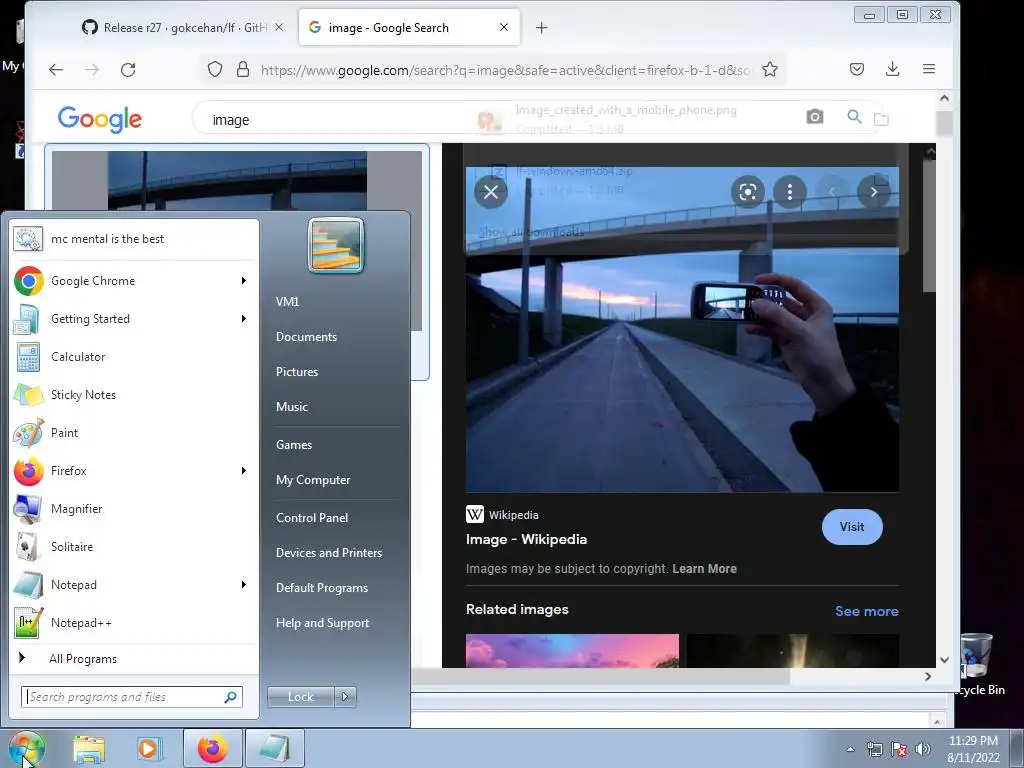Open File Explorer on the taskbar

point(89,749)
